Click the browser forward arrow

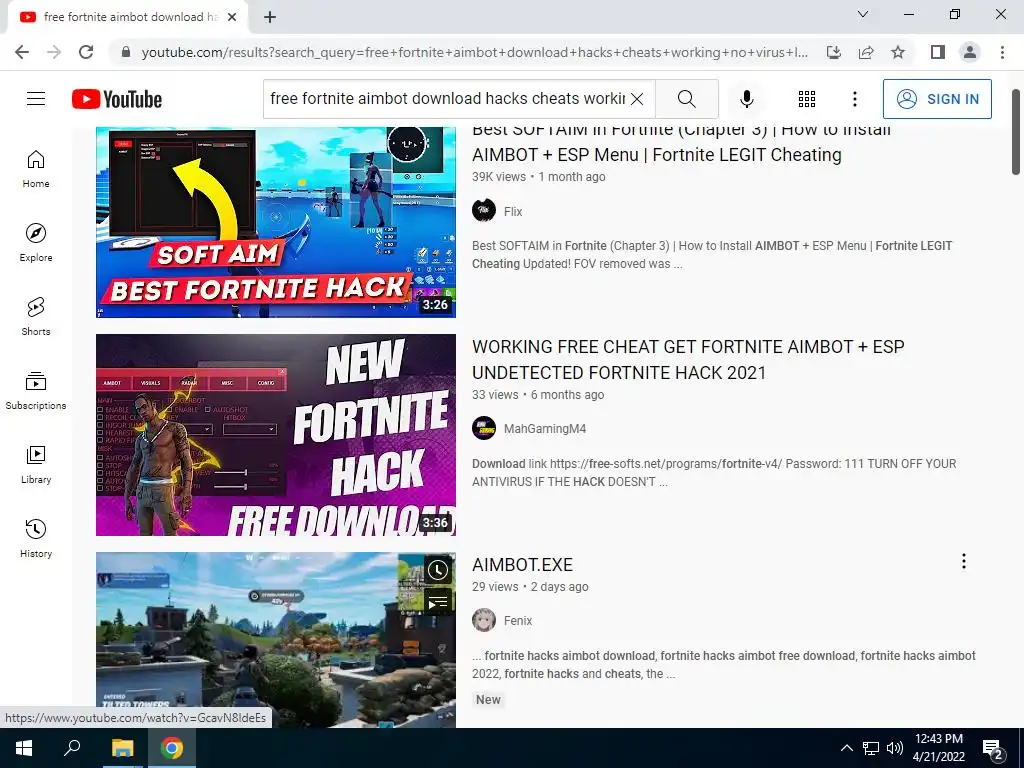pyautogui.click(x=54, y=52)
